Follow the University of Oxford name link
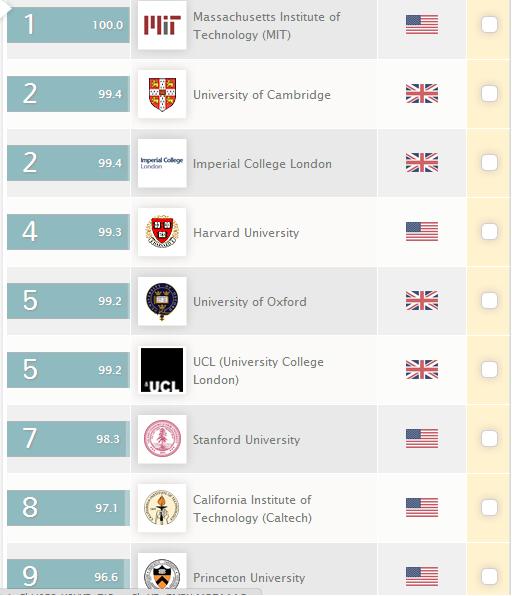Image resolution: width=512 pixels, height=596 pixels. point(250,302)
